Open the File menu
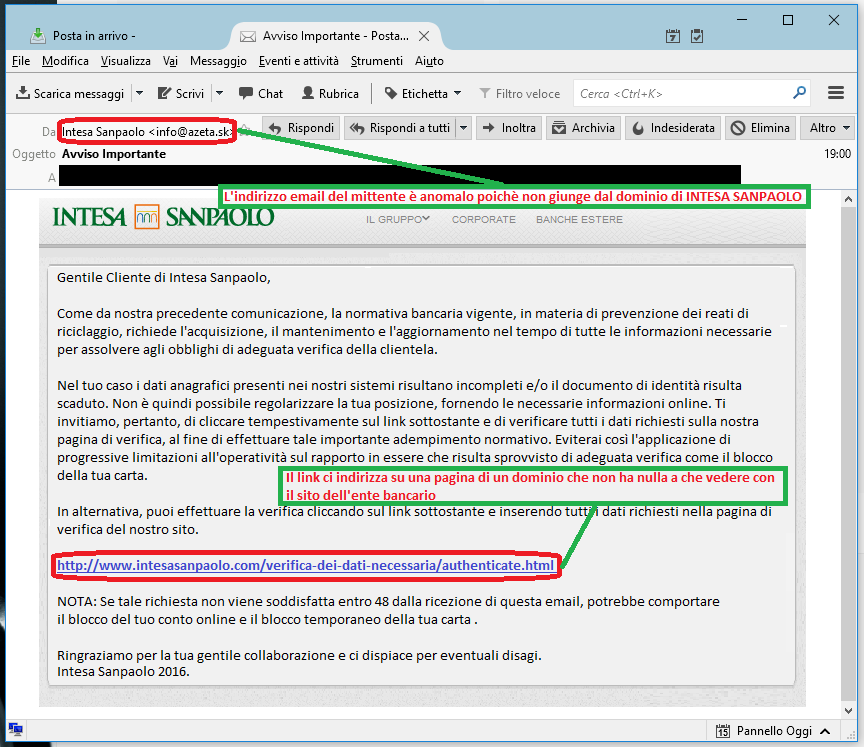 pos(21,61)
